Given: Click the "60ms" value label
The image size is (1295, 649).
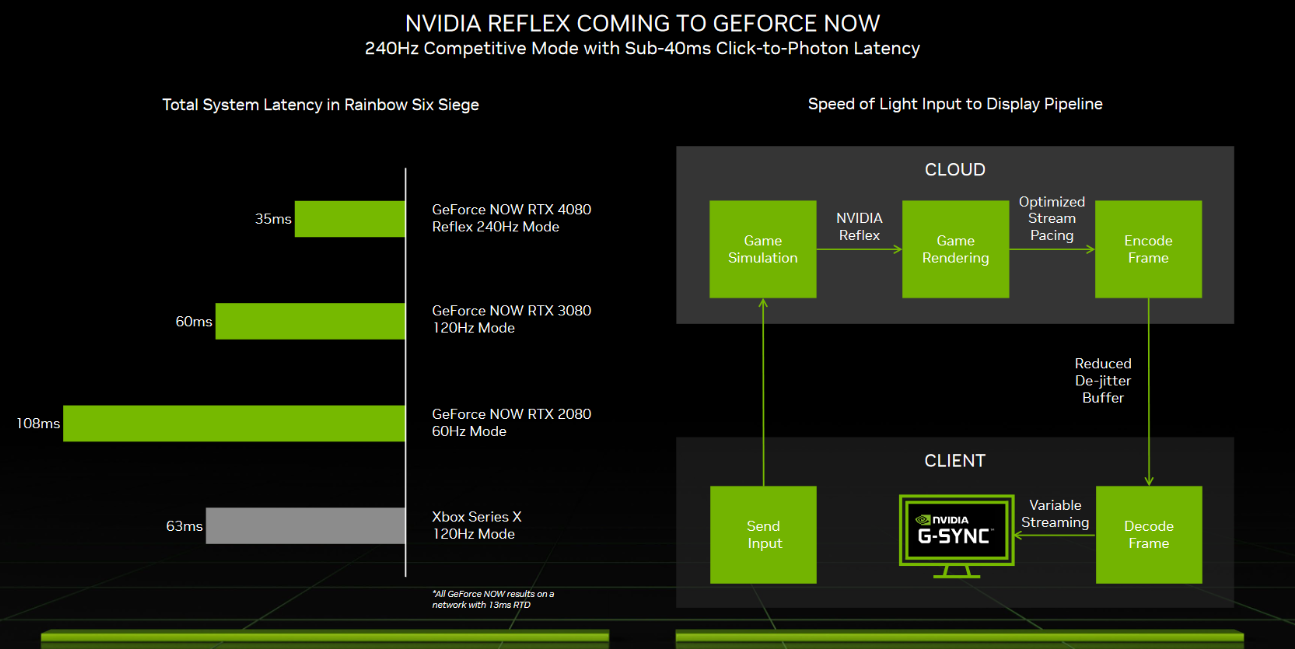Looking at the screenshot, I should click(194, 321).
